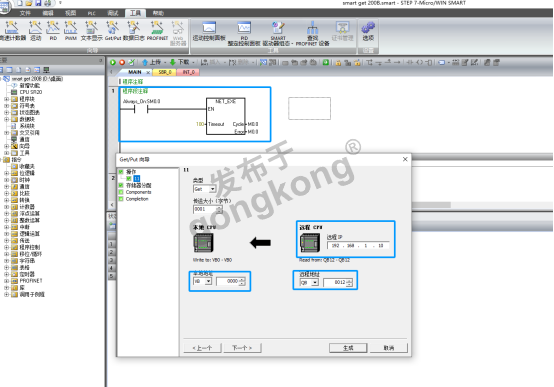Click the Compile icon in editor toolbar
This screenshot has width=554, height=387.
131,62
